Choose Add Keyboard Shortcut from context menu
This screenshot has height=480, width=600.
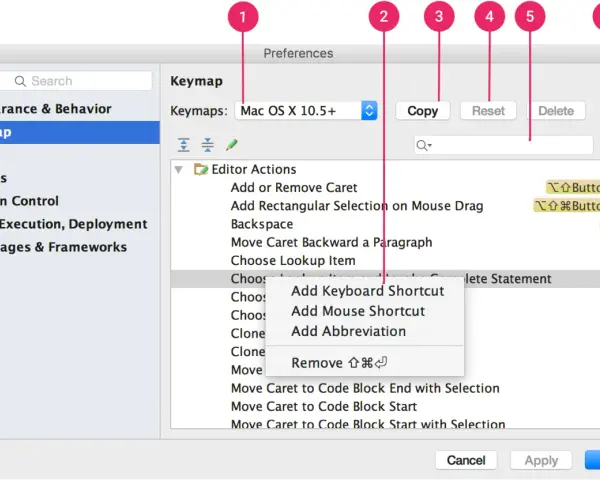point(367,291)
